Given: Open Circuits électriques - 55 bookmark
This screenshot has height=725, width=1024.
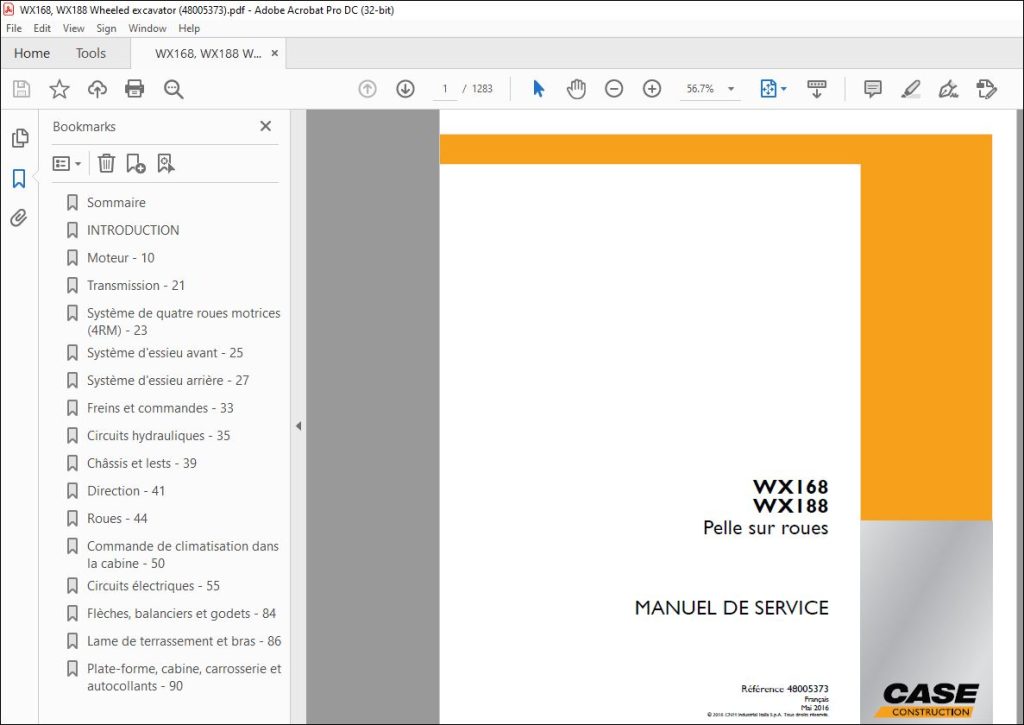Looking at the screenshot, I should tap(153, 586).
